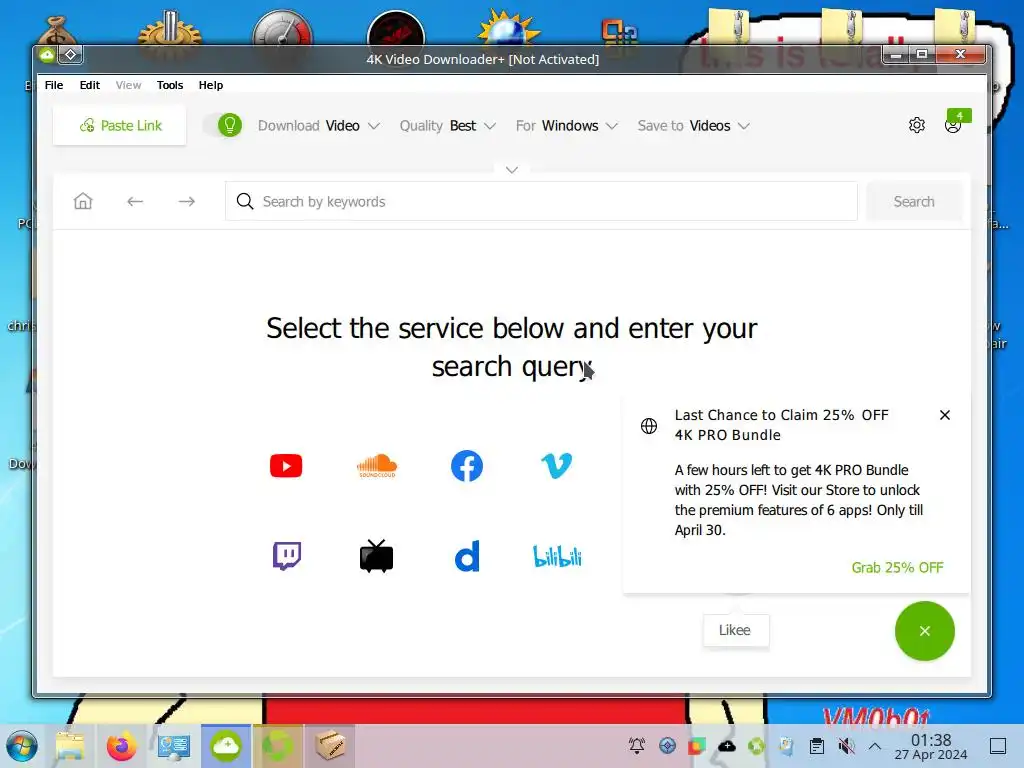Click the 4K Video Downloader title bar app icon
Viewport: 1024px width, 768px height.
click(47, 56)
